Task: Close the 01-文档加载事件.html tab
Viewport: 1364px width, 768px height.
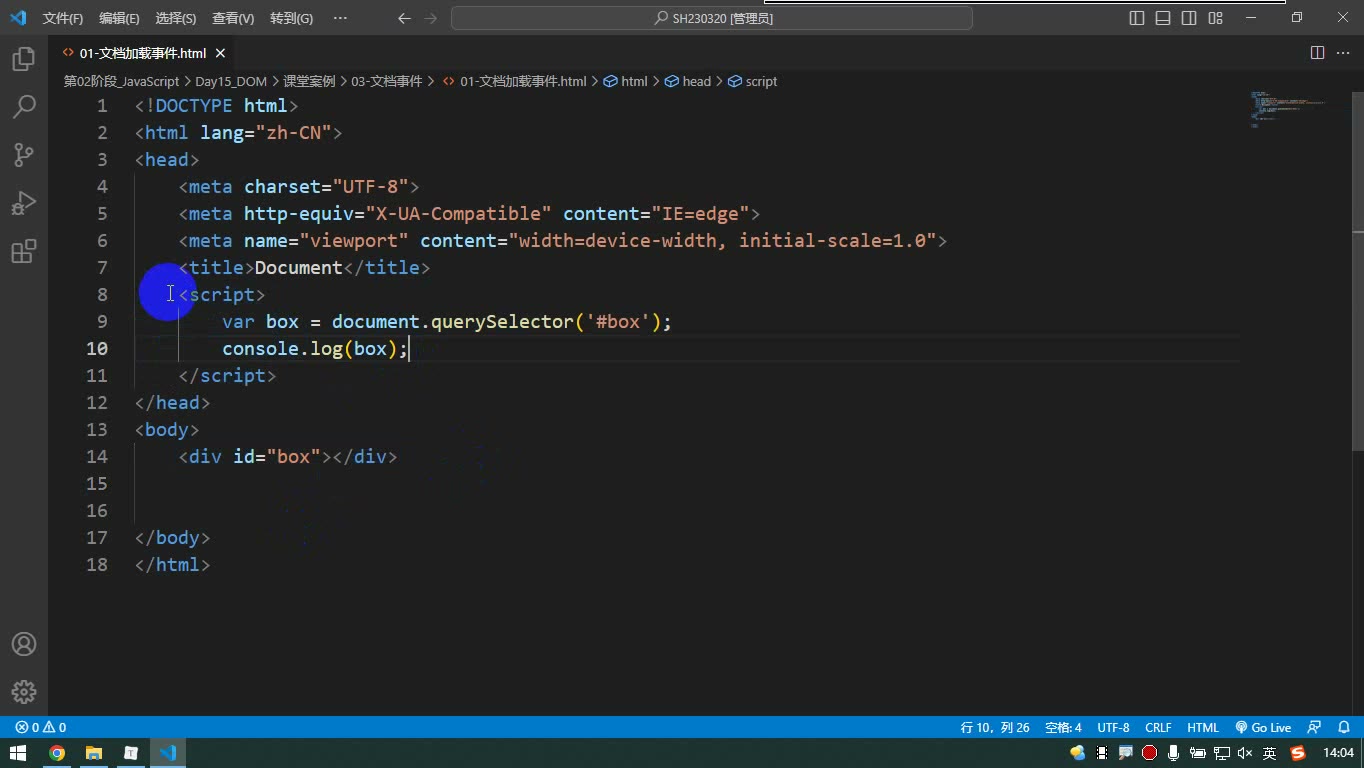Action: pyautogui.click(x=220, y=53)
